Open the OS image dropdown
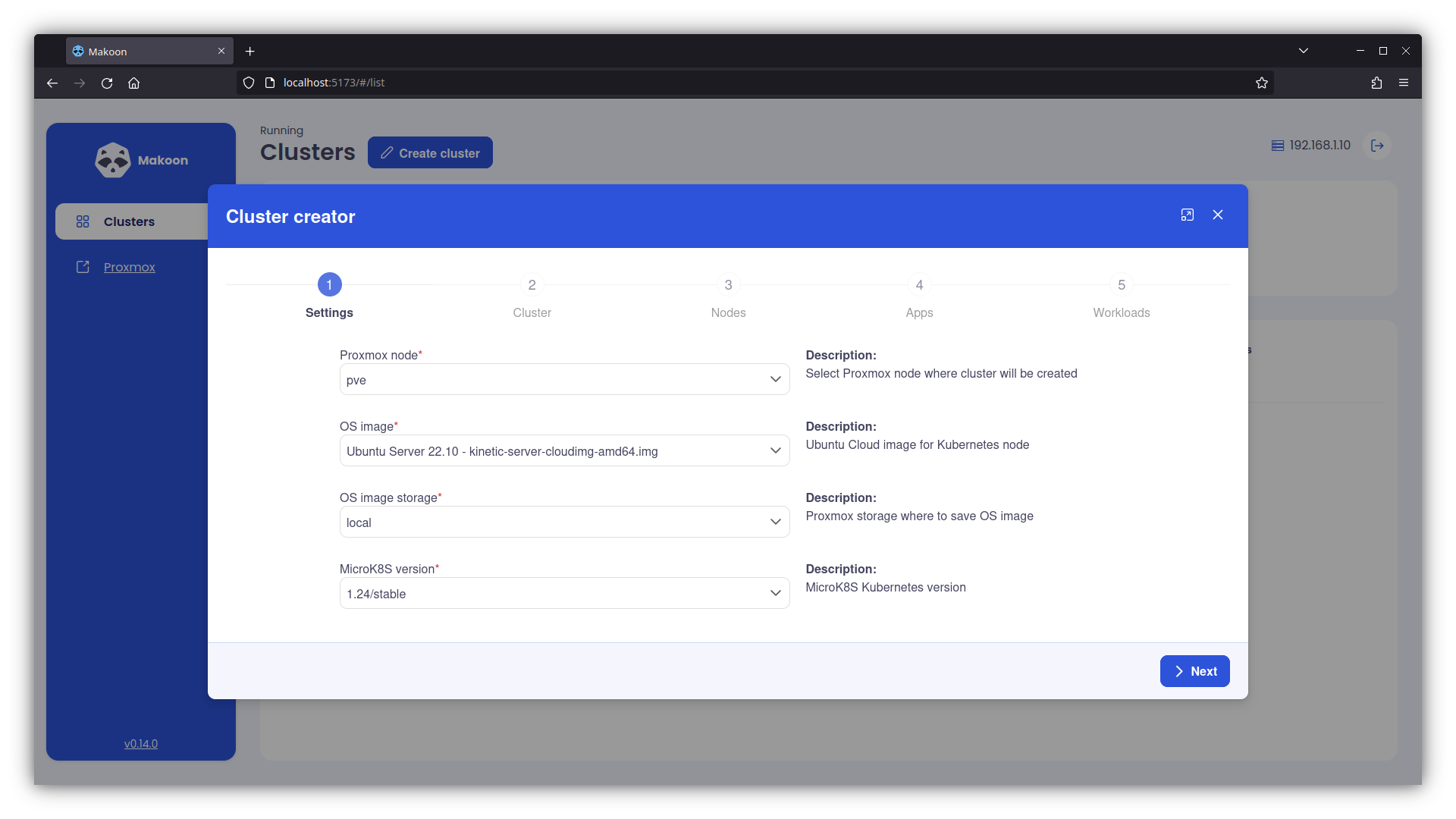1456x819 pixels. click(x=564, y=451)
